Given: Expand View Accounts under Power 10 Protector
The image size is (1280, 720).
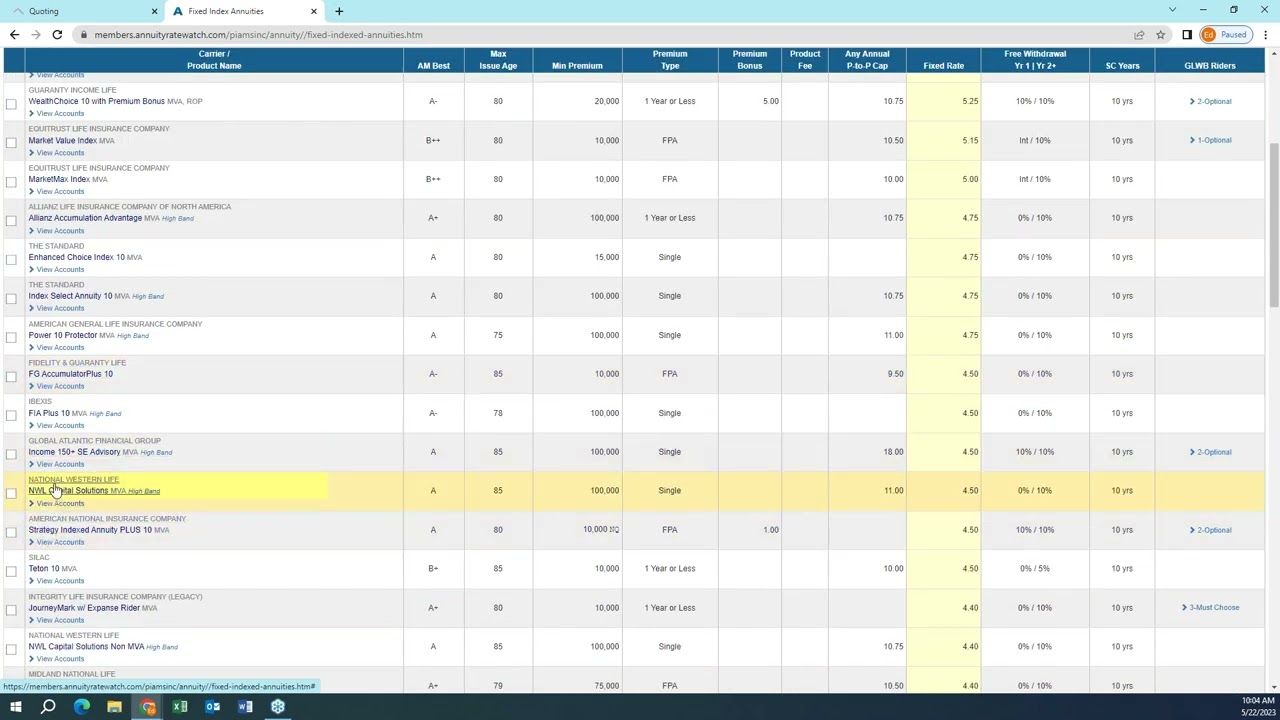Looking at the screenshot, I should click(x=57, y=347).
